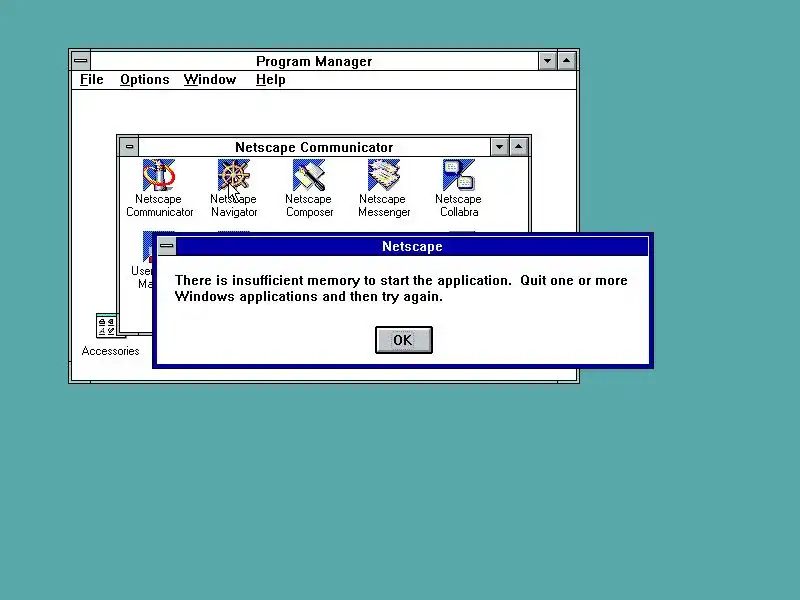Click the insufficient memory error message text
Screen dimensions: 800x600
(401, 288)
